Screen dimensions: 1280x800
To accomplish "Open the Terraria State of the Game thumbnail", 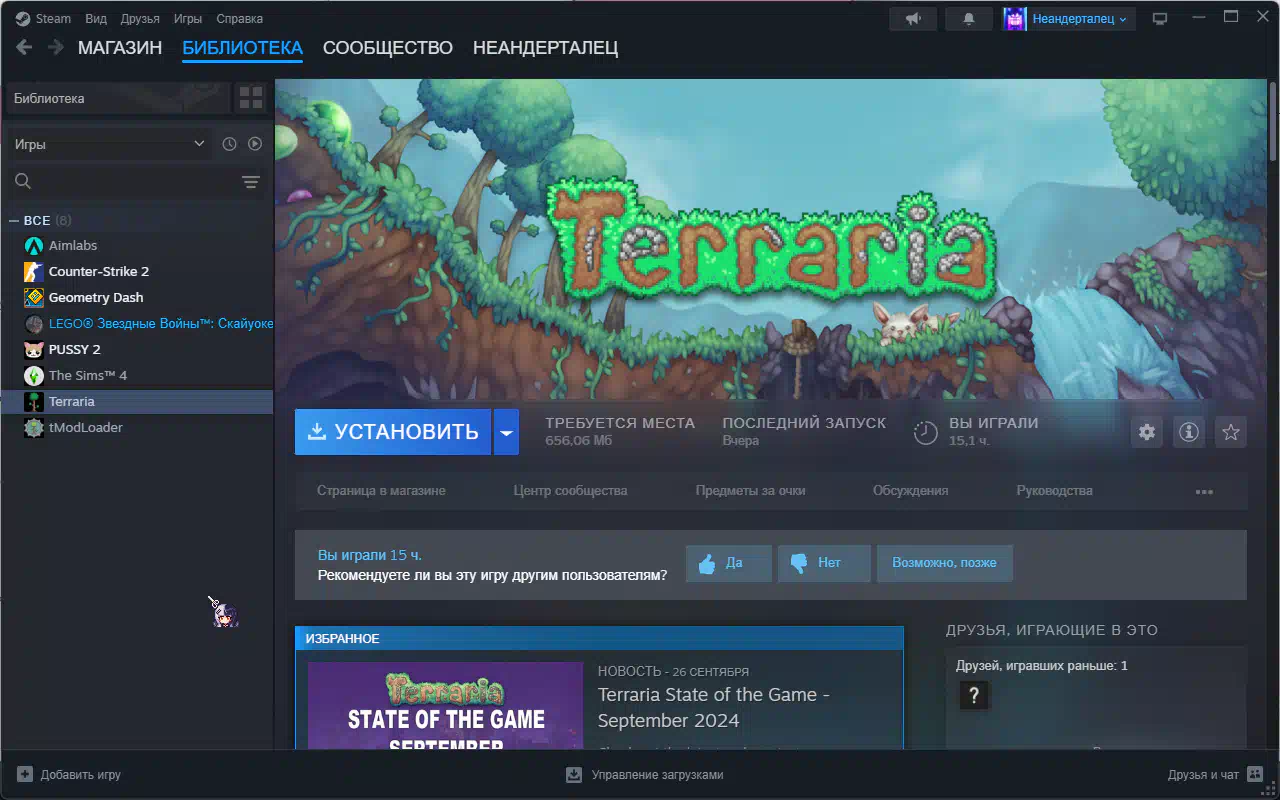I will coord(445,705).
